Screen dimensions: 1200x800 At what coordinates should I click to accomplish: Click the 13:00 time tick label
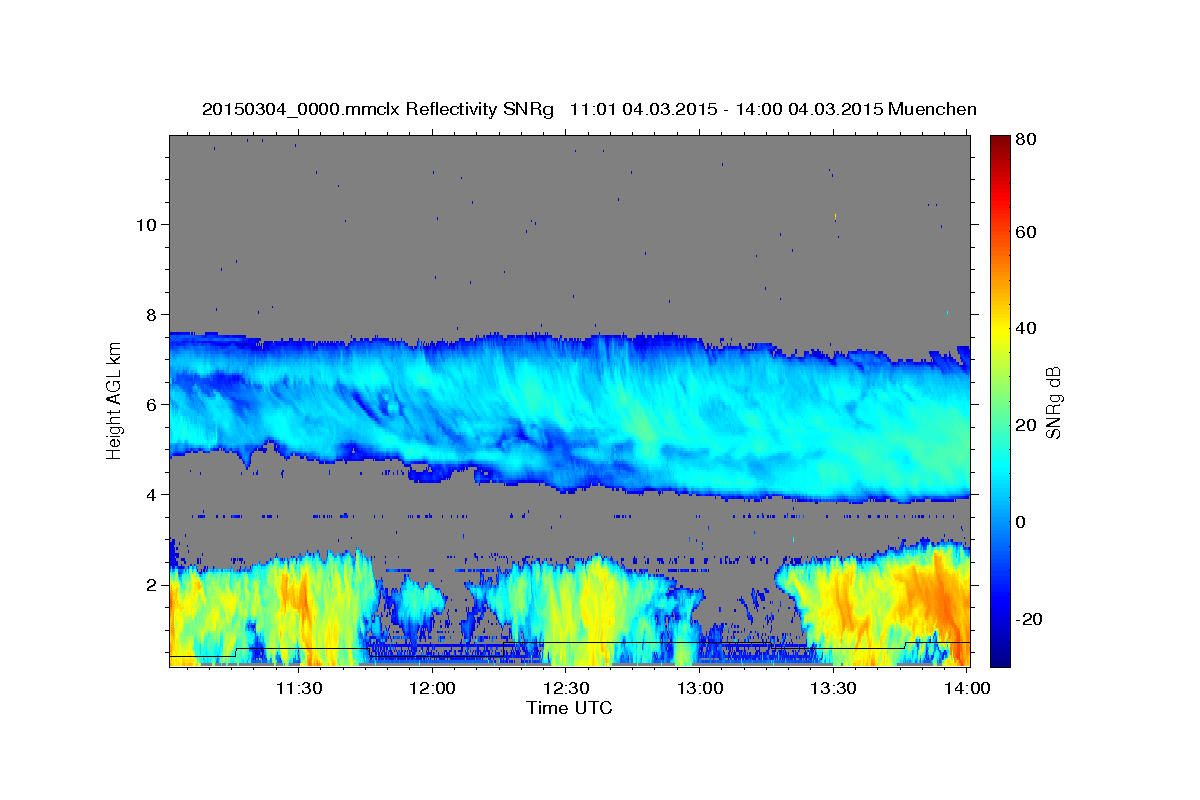699,688
